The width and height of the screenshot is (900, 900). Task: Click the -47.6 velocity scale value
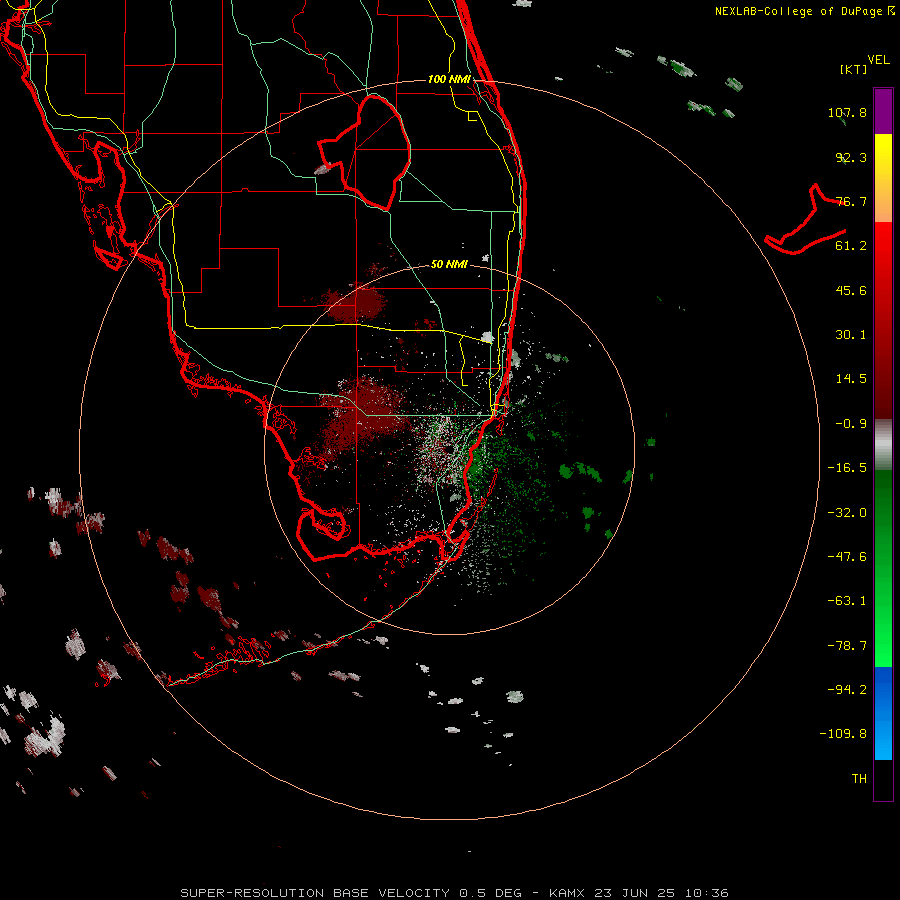point(847,557)
